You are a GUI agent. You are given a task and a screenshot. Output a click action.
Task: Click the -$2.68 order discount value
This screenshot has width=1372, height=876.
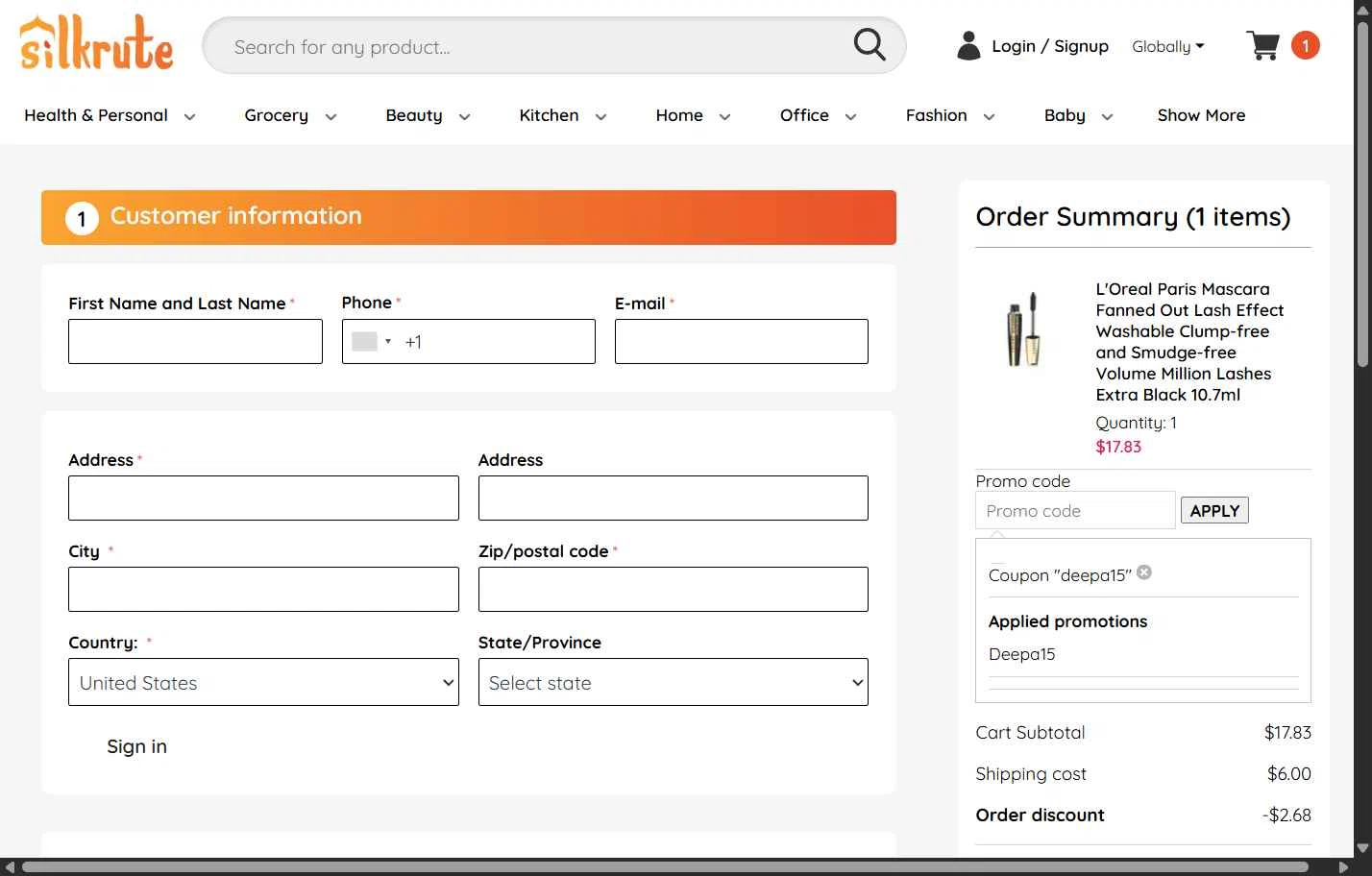point(1286,815)
